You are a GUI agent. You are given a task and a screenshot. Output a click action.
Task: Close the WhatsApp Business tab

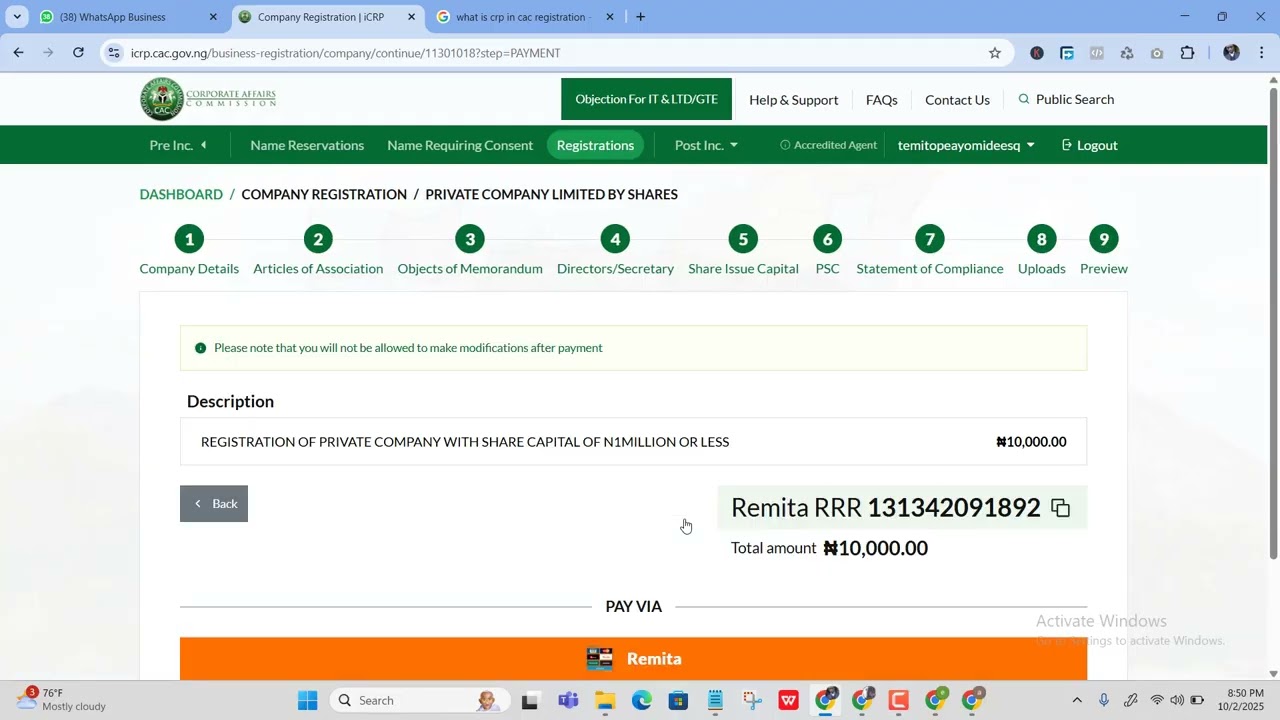pyautogui.click(x=213, y=17)
